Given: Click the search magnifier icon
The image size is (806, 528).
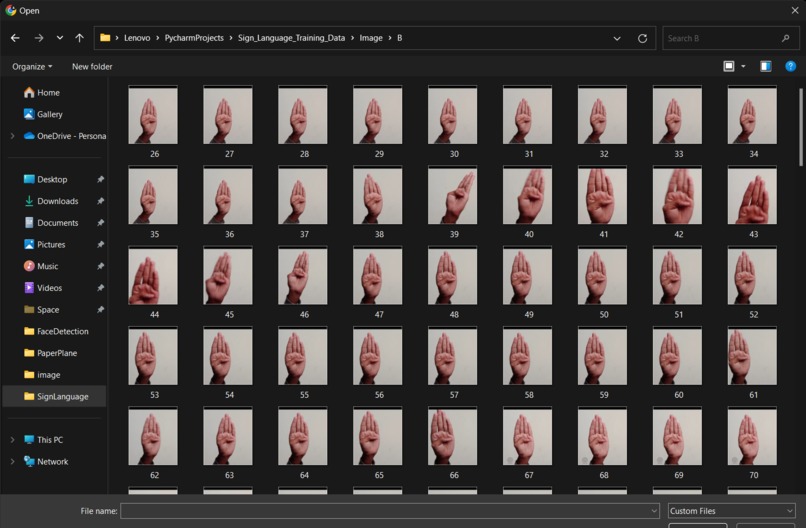Looking at the screenshot, I should click(785, 38).
